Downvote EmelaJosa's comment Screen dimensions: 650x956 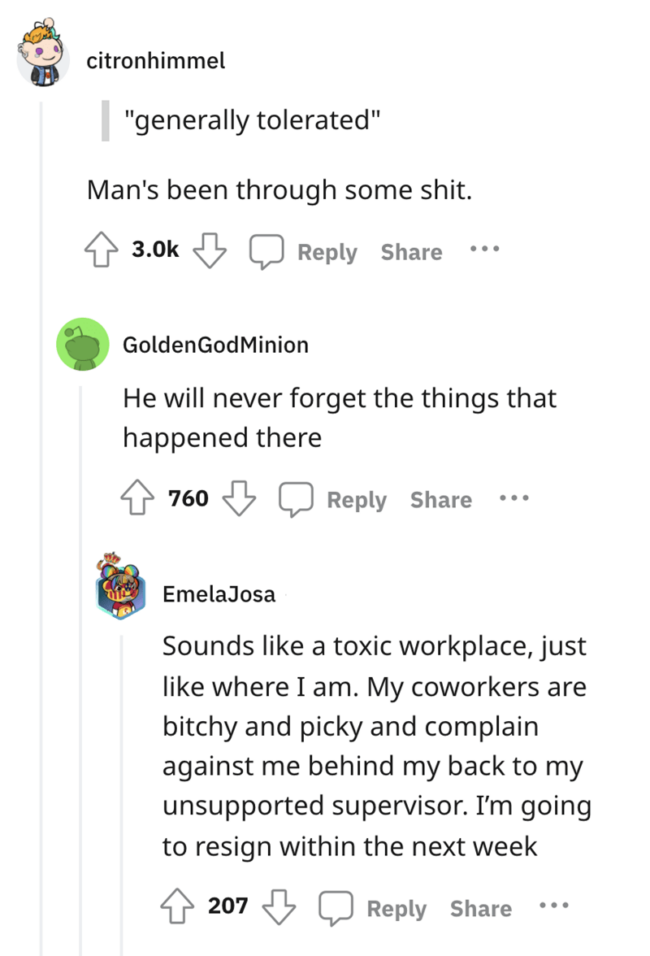[280, 906]
